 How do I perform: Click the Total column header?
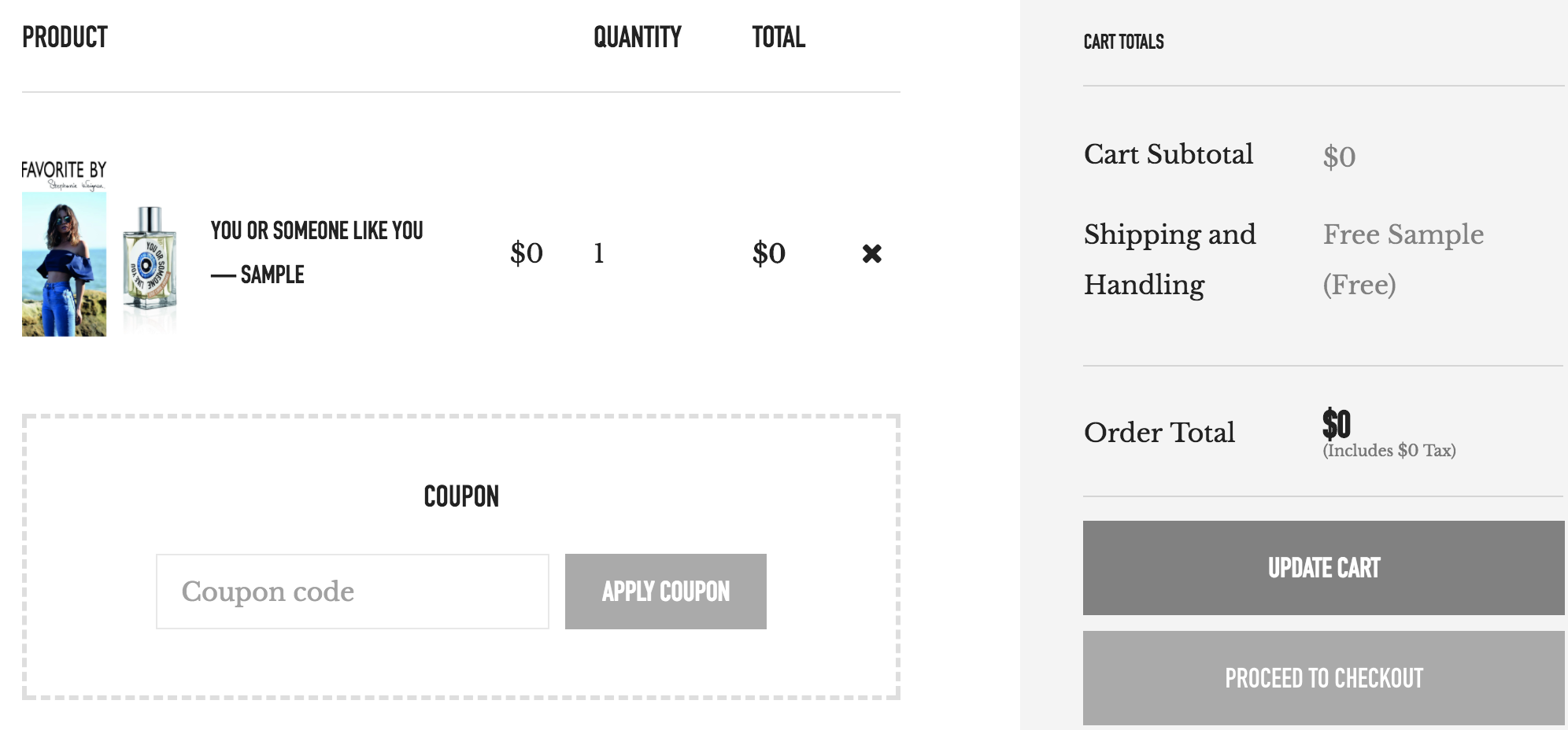(778, 37)
